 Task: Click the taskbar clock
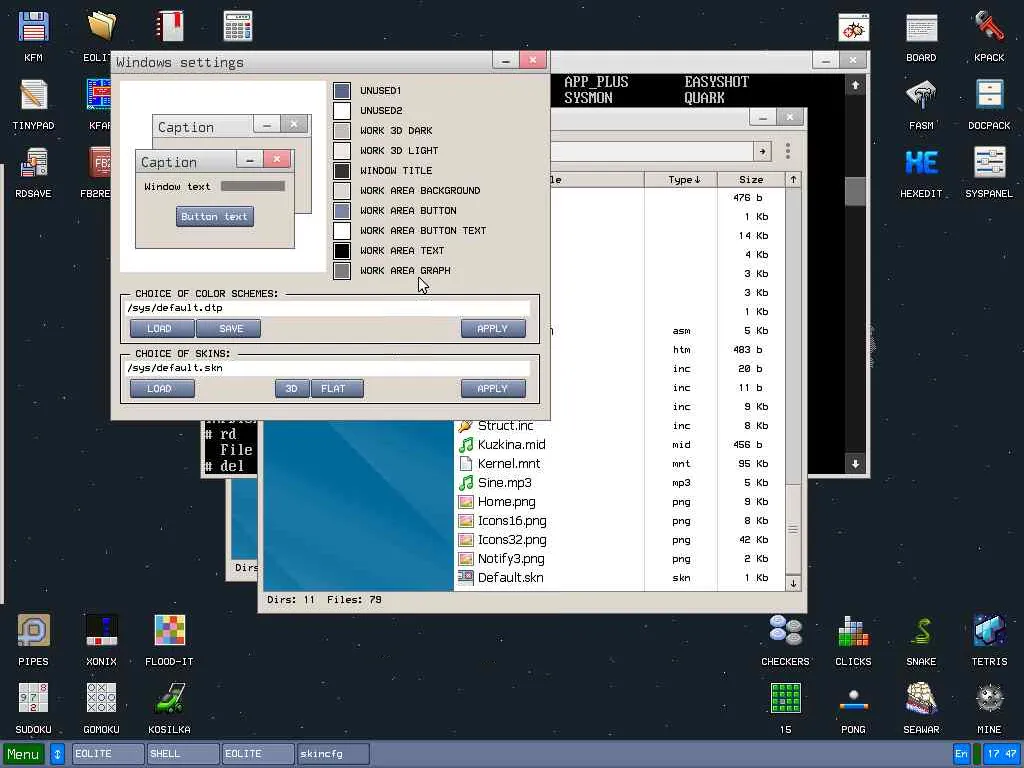click(x=1002, y=754)
